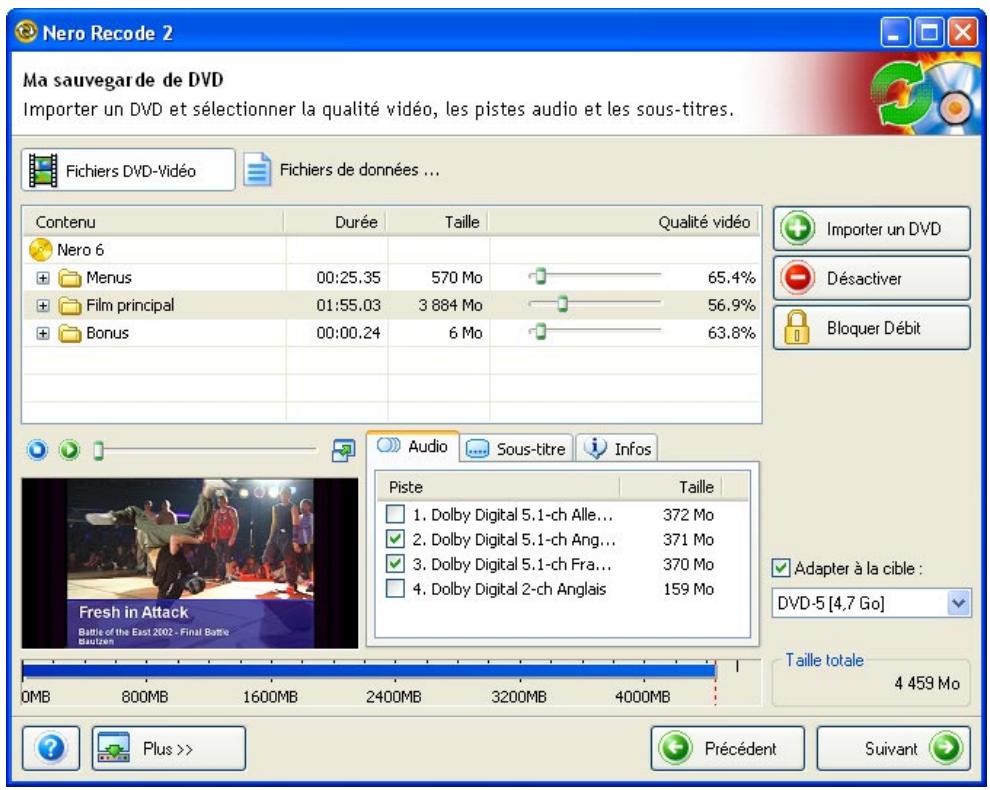Click the Menus folder icon
Screen dimensions: 990x790
click(69, 278)
